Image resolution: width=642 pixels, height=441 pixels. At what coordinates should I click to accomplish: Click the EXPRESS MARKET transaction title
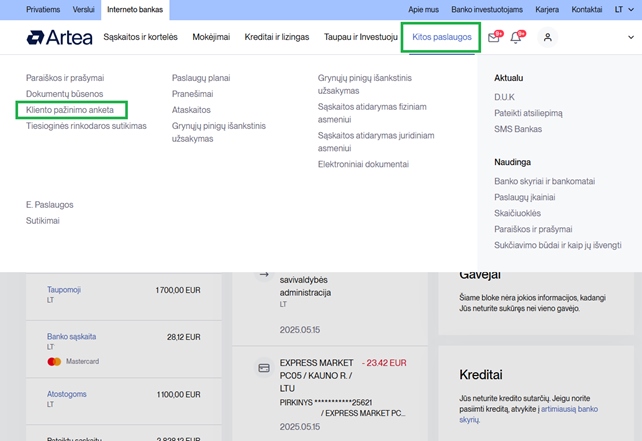click(x=316, y=375)
